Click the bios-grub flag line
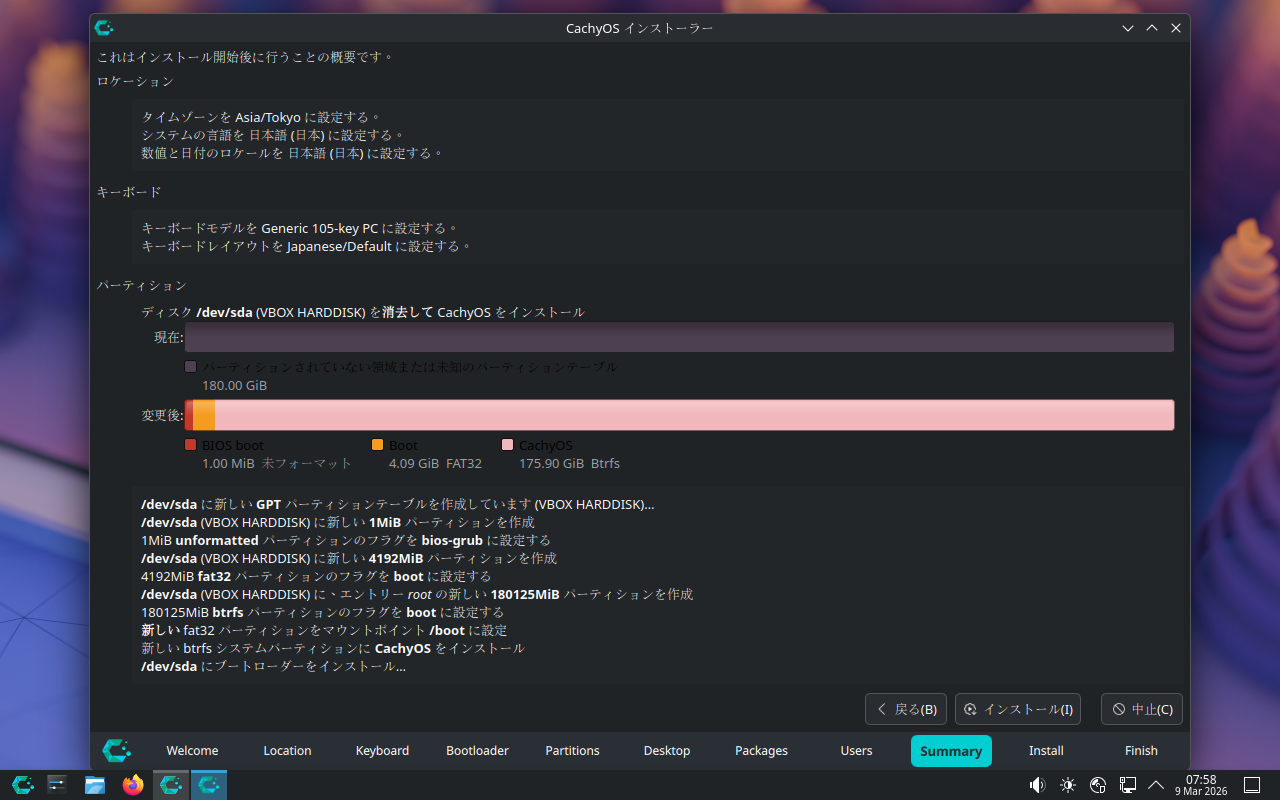Viewport: 1280px width, 800px height. click(x=346, y=540)
